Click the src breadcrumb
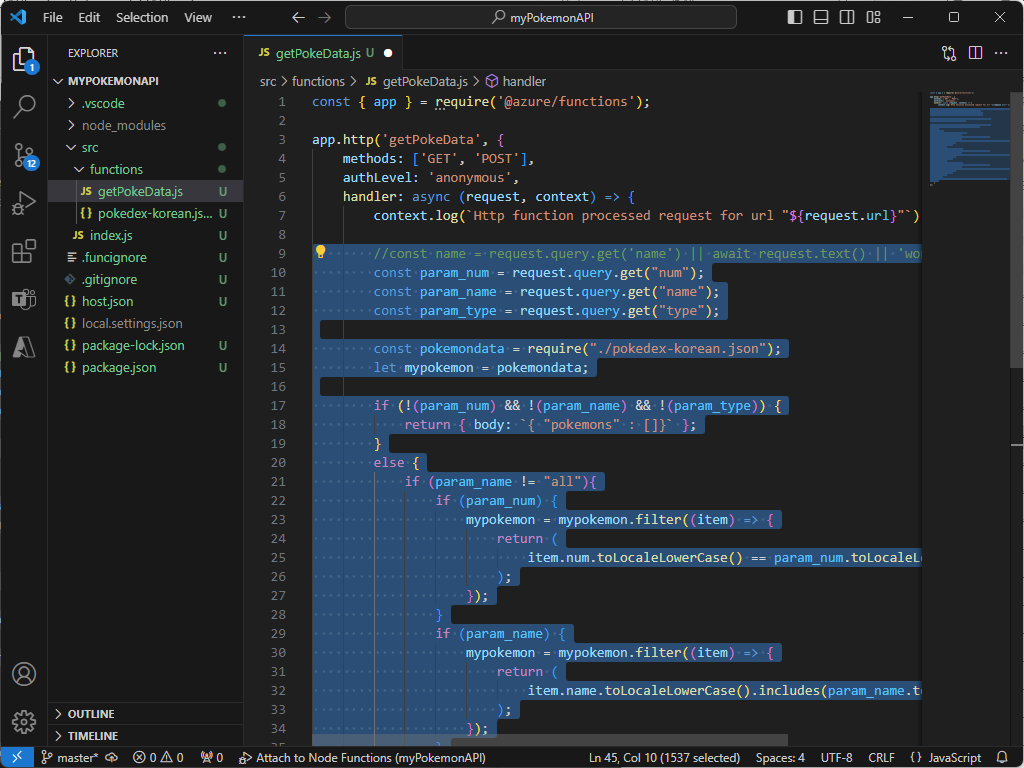Viewport: 1024px width, 768px height. pyautogui.click(x=268, y=82)
